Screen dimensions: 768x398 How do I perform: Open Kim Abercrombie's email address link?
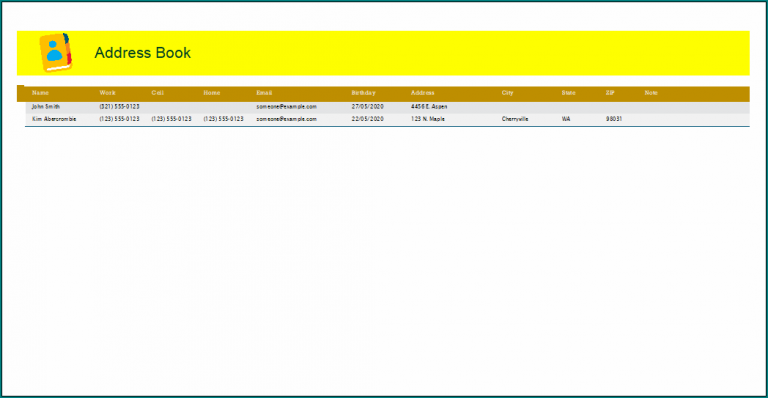coord(287,119)
